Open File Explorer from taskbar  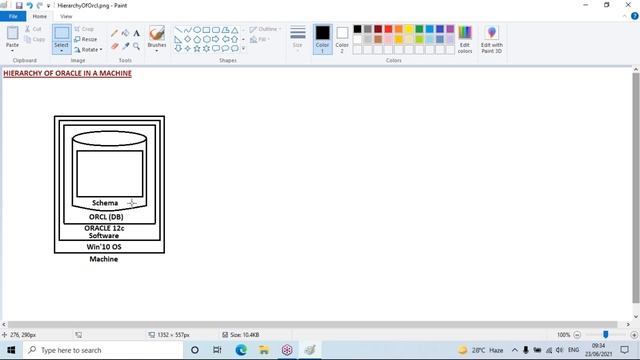pyautogui.click(x=264, y=350)
